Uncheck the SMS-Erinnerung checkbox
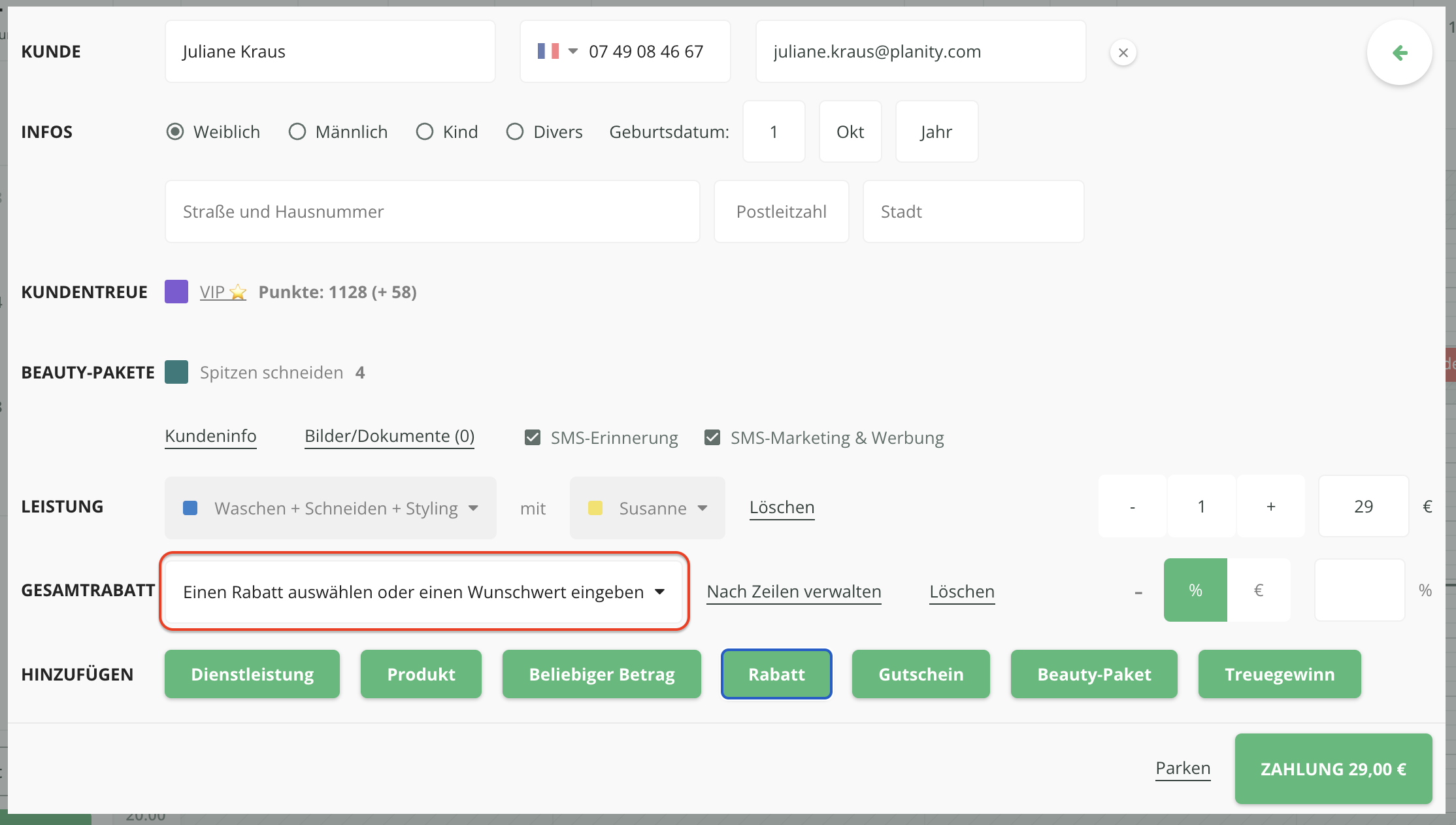Screen dimensions: 1456x825 [x=533, y=437]
